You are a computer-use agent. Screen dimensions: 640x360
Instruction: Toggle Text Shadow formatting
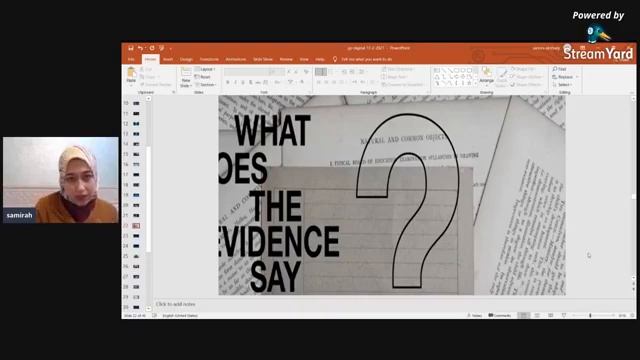tap(251, 82)
